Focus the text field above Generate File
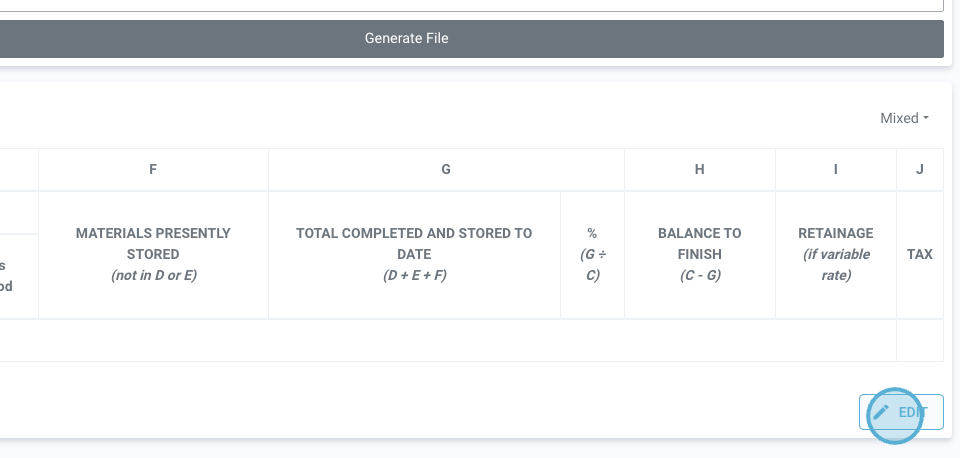960x458 pixels. pos(470,5)
